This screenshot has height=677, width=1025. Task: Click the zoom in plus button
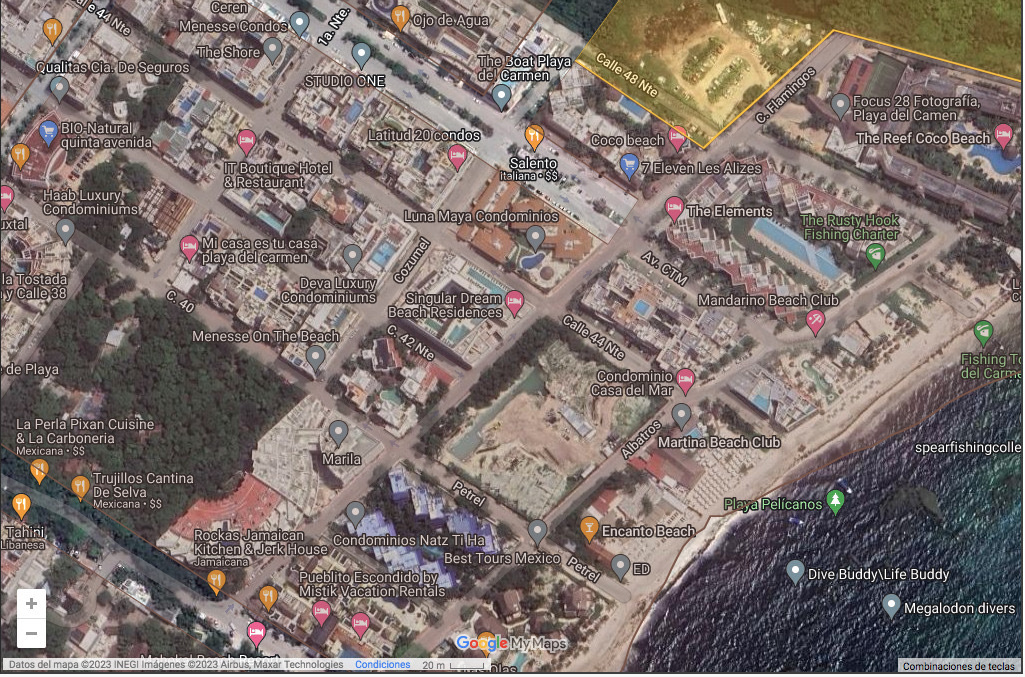coord(31,603)
